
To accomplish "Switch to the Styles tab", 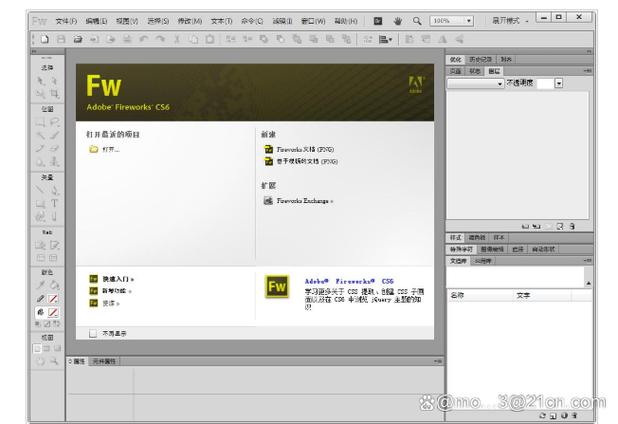I will pos(456,238).
